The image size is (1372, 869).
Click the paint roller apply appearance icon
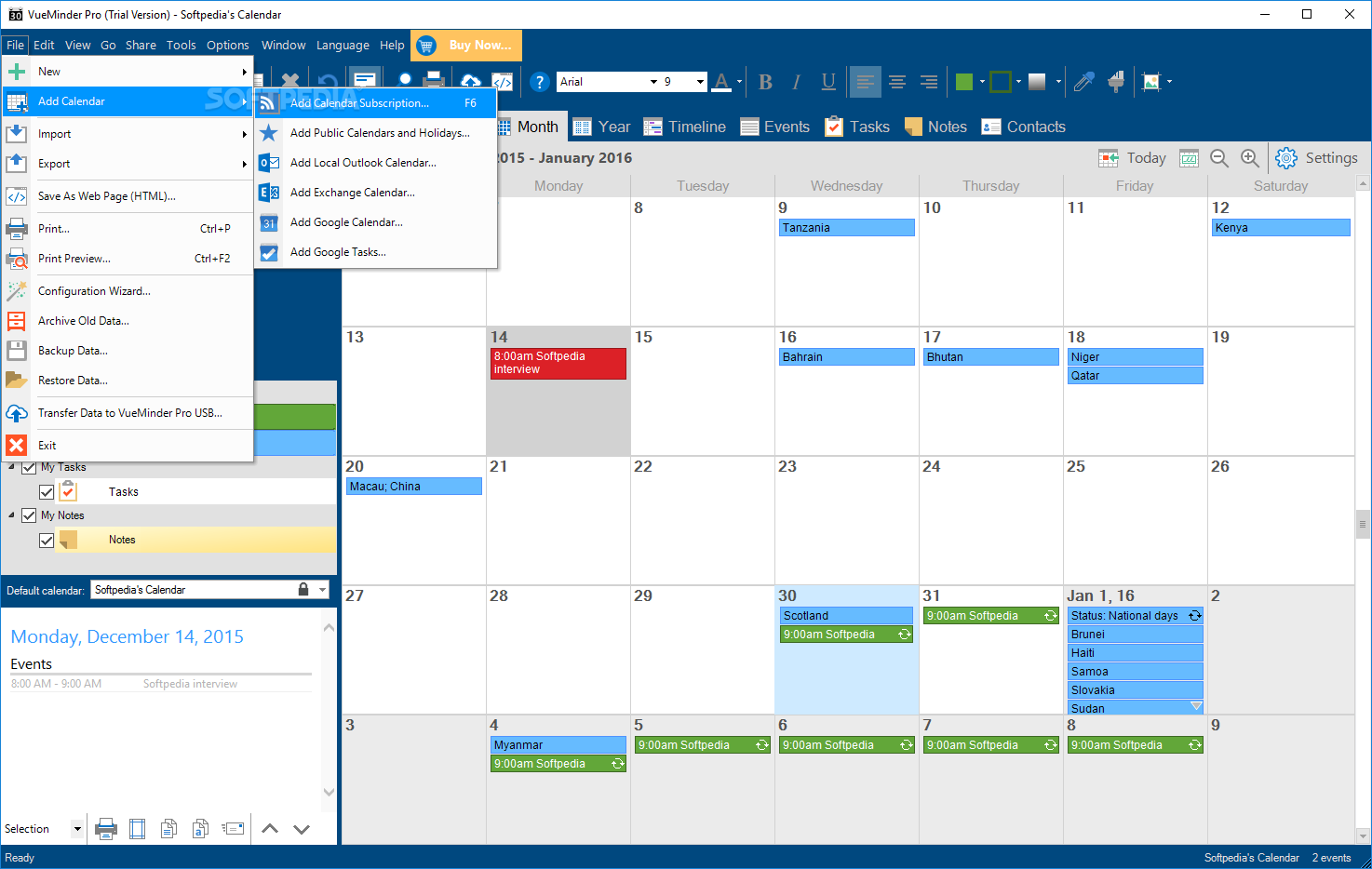[1116, 82]
